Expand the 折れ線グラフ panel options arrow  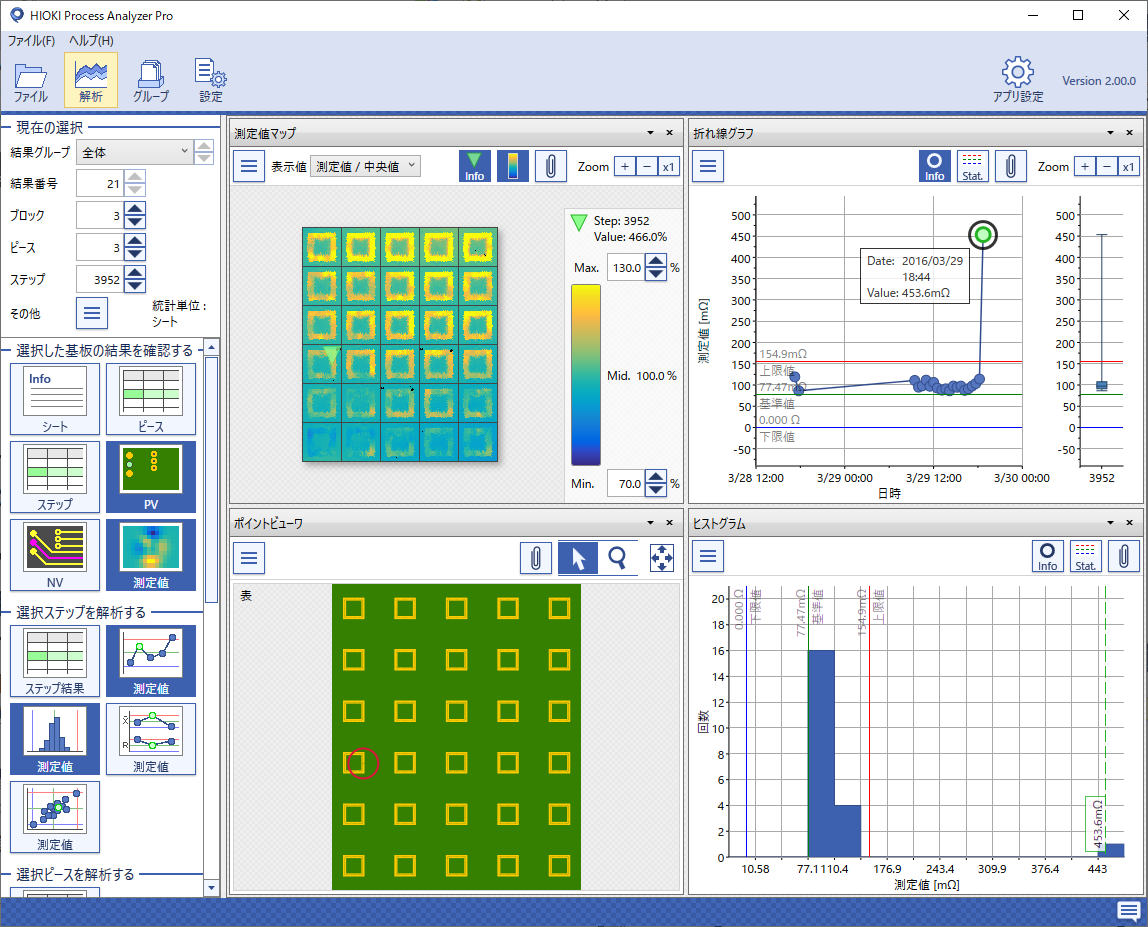(1110, 133)
